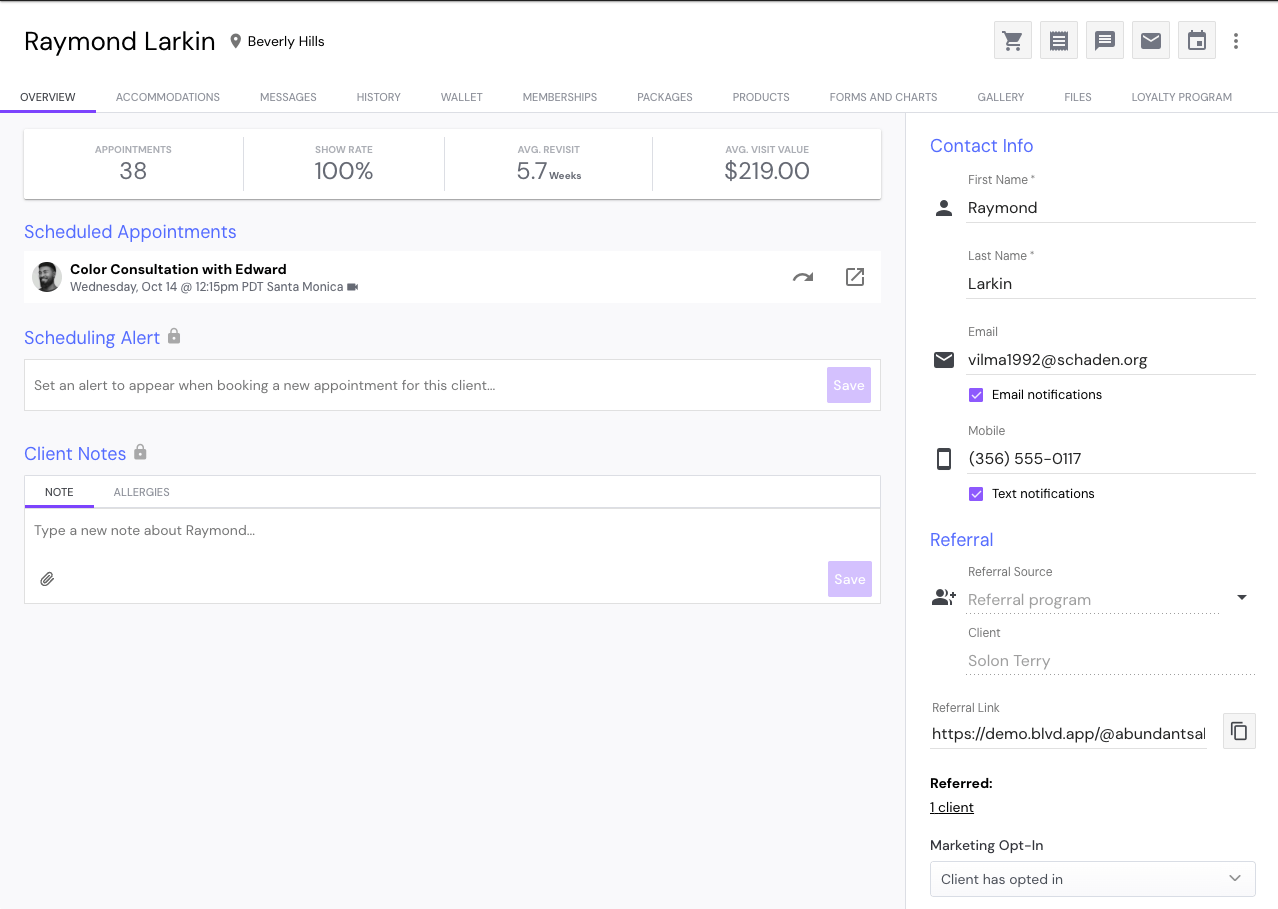Click the Beverly Hills location text
The height and width of the screenshot is (909, 1278).
[286, 41]
